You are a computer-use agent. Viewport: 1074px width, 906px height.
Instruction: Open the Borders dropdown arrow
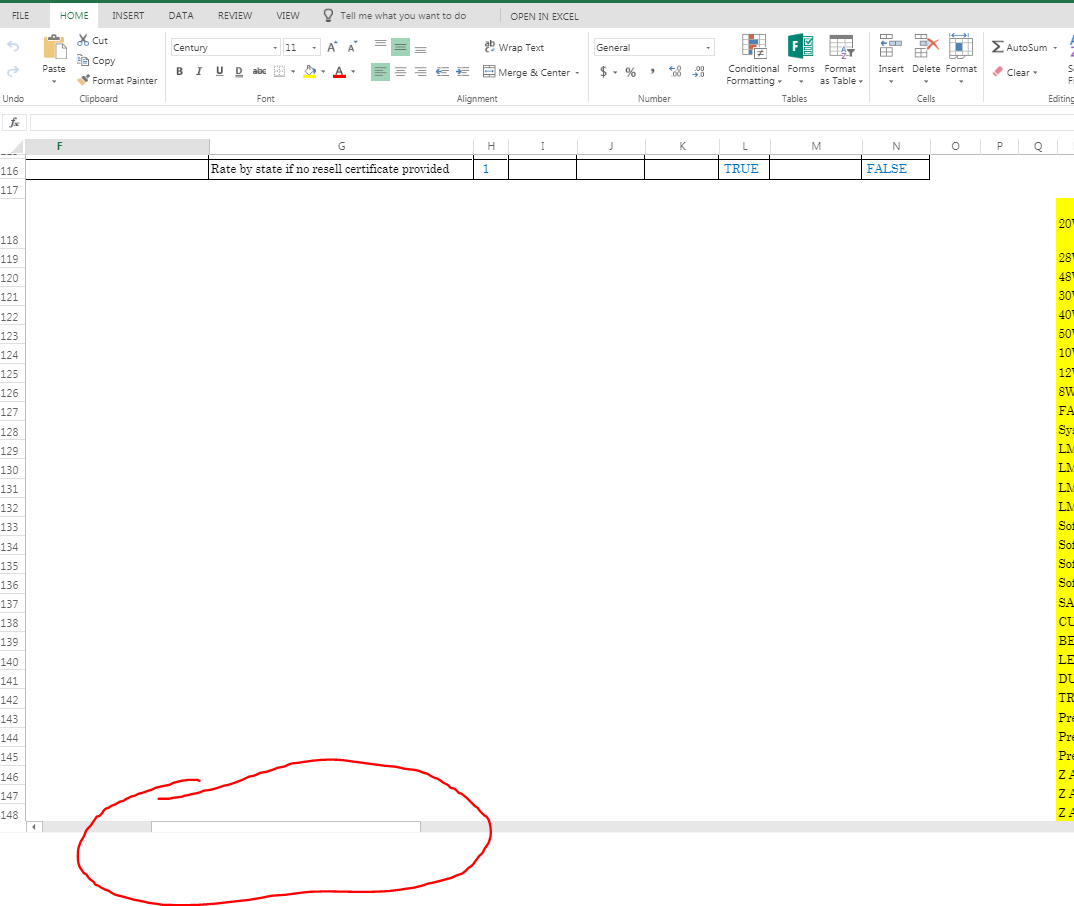tap(293, 71)
